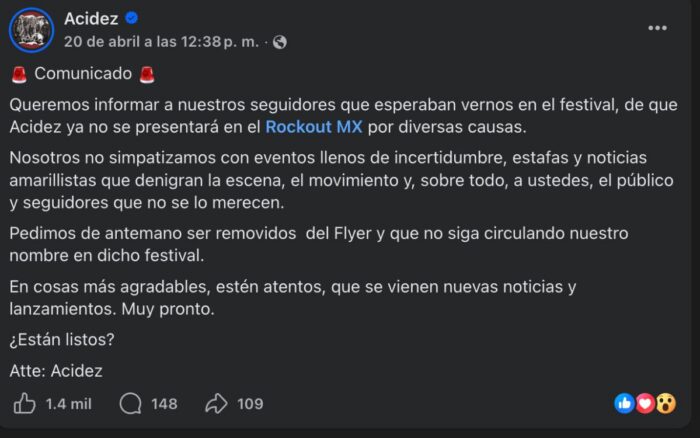The width and height of the screenshot is (700, 438).
Task: Click the red heart Love reaction
Action: [645, 403]
